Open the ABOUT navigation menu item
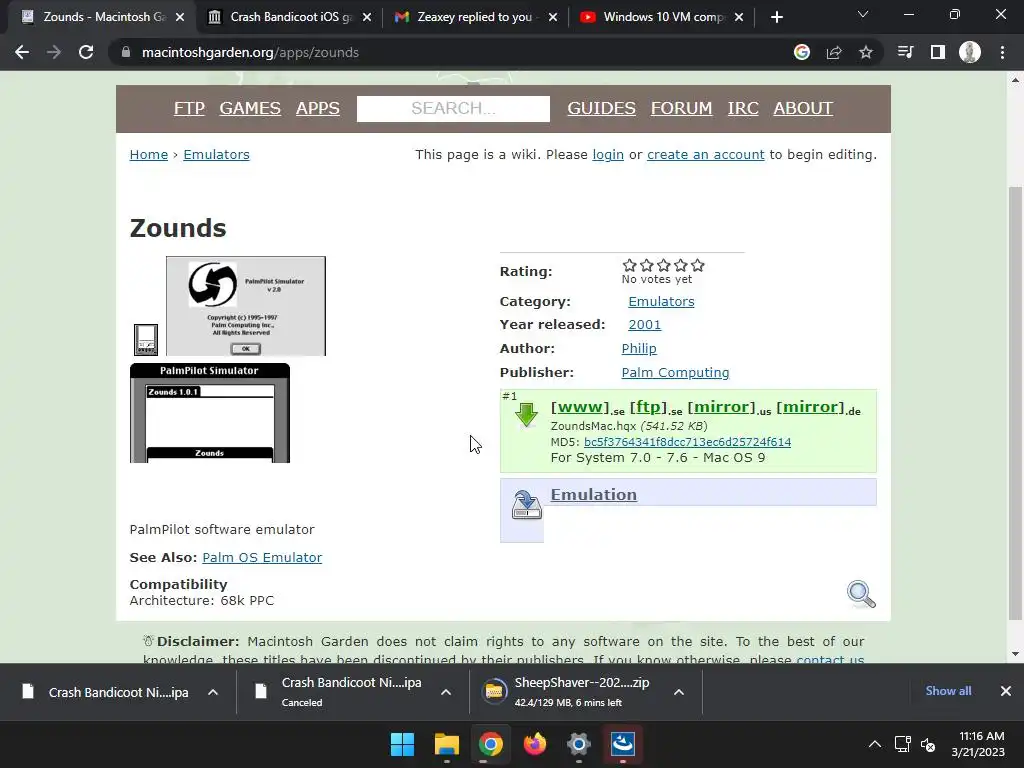 (803, 108)
